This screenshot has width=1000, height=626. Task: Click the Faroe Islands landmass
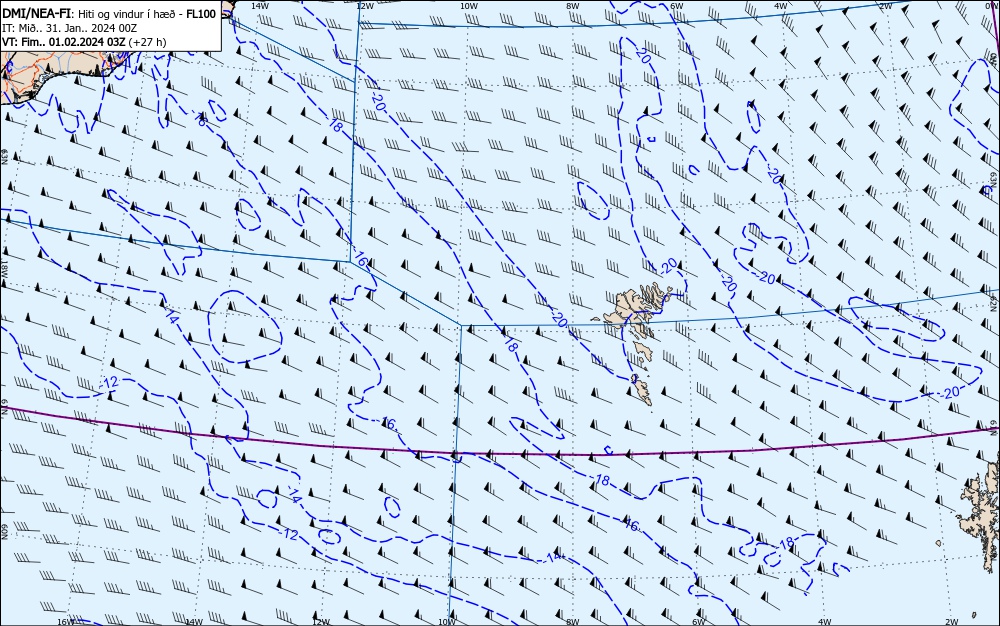(x=631, y=310)
